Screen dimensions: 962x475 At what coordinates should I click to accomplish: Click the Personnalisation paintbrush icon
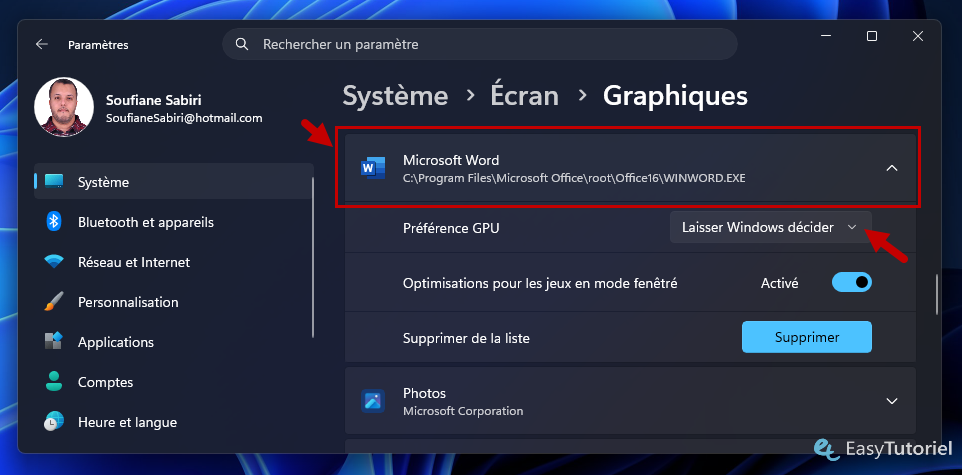54,302
